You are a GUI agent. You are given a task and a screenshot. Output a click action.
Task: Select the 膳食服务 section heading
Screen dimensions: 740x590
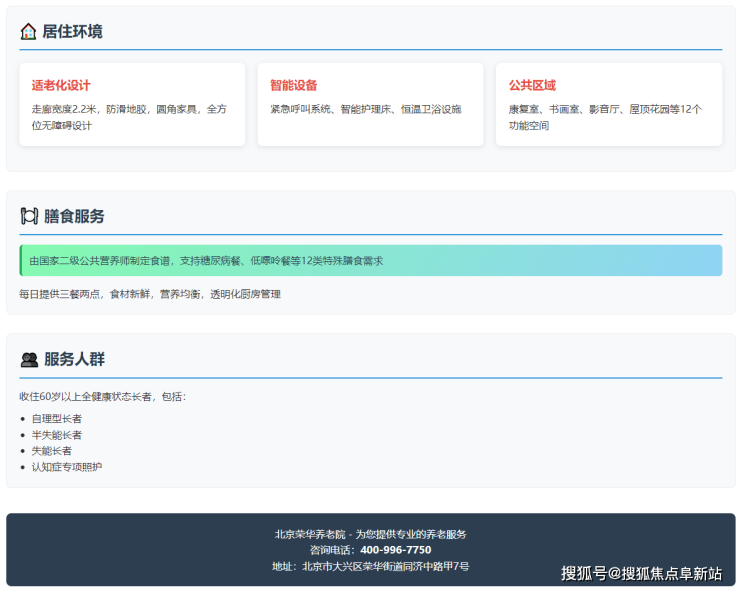(74, 216)
